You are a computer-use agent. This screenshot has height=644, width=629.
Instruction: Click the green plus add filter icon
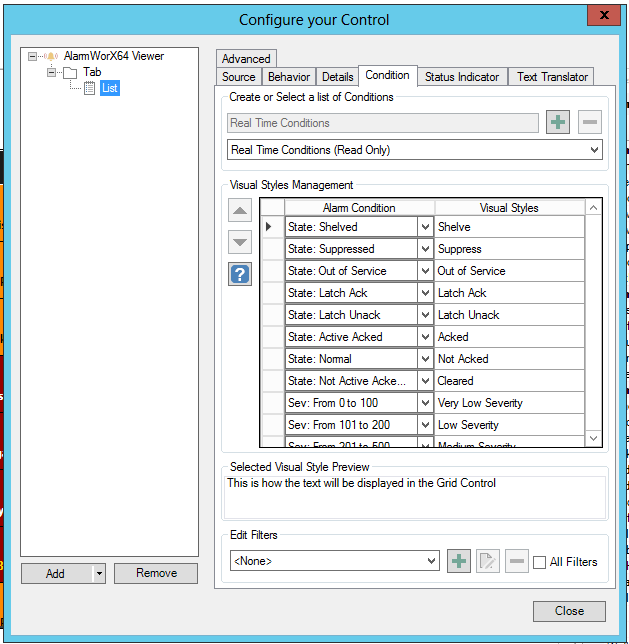(x=459, y=561)
